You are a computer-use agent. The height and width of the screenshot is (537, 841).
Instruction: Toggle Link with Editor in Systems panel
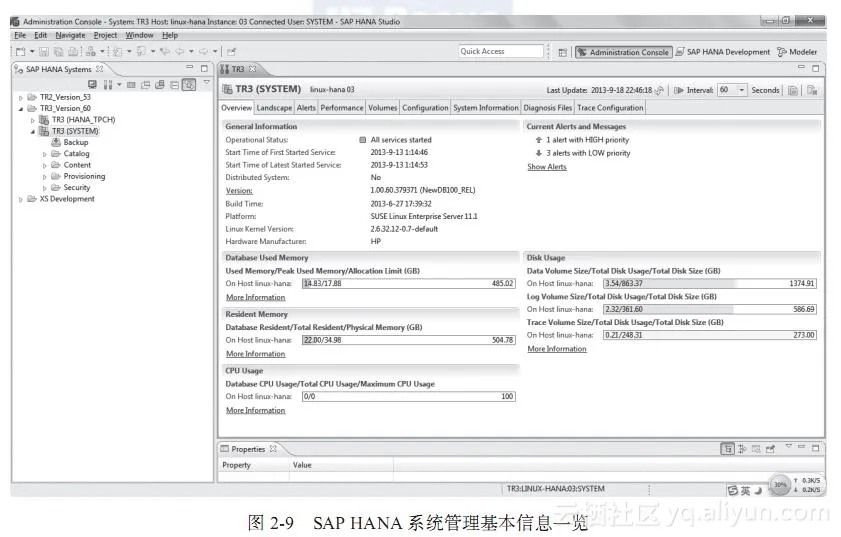[x=189, y=85]
